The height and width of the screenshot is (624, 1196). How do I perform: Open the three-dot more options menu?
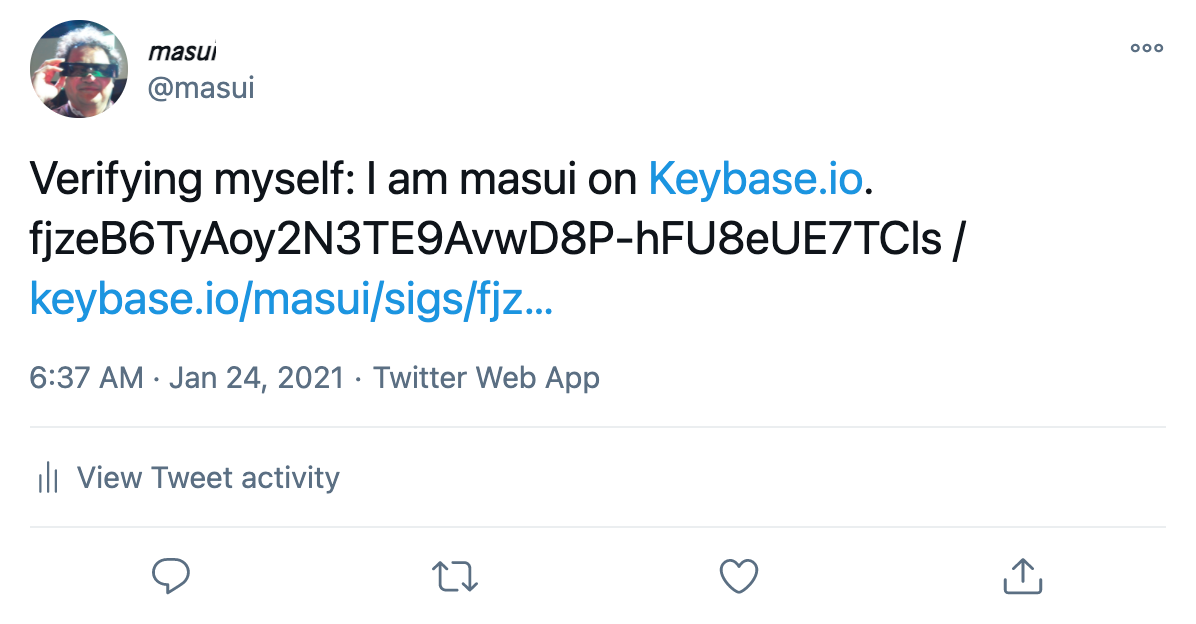coord(1146,47)
